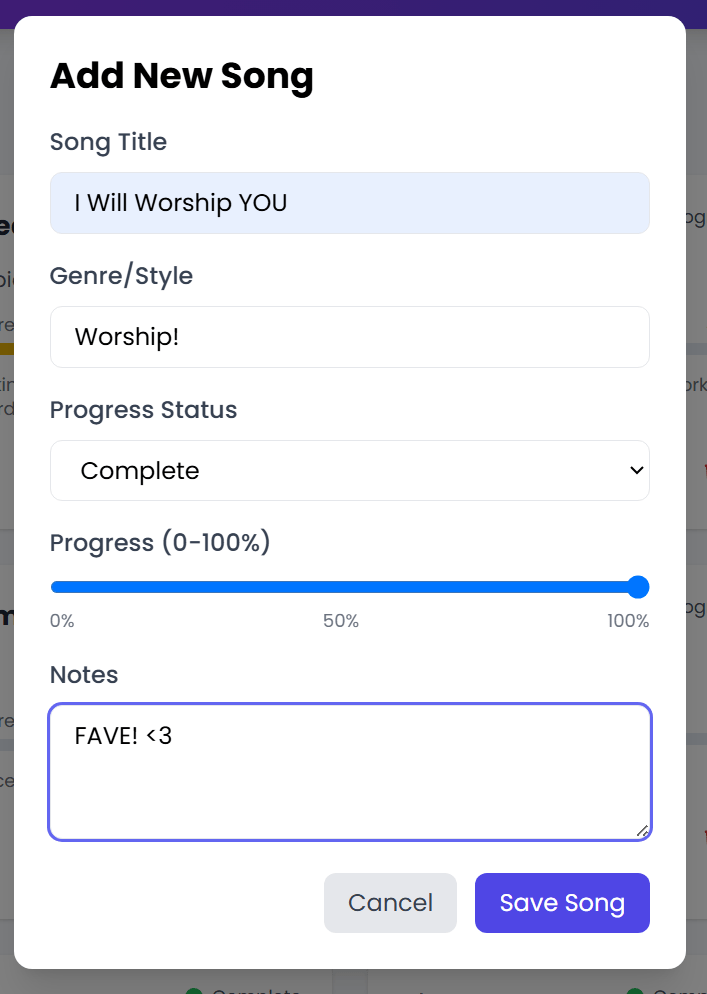Expand the status selector showing "Complete"

(350, 470)
